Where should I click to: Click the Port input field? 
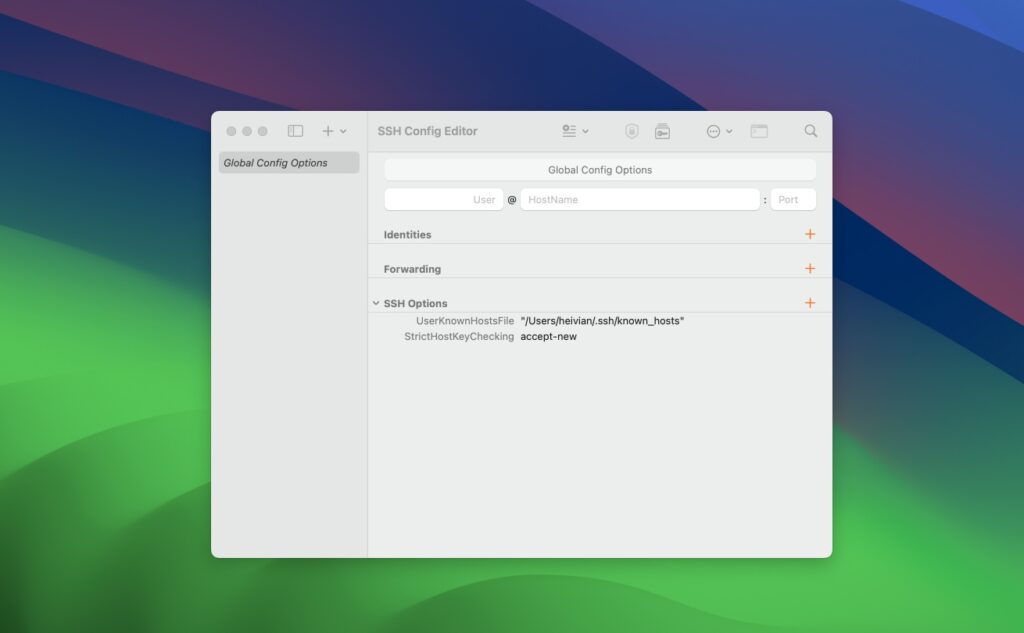793,199
